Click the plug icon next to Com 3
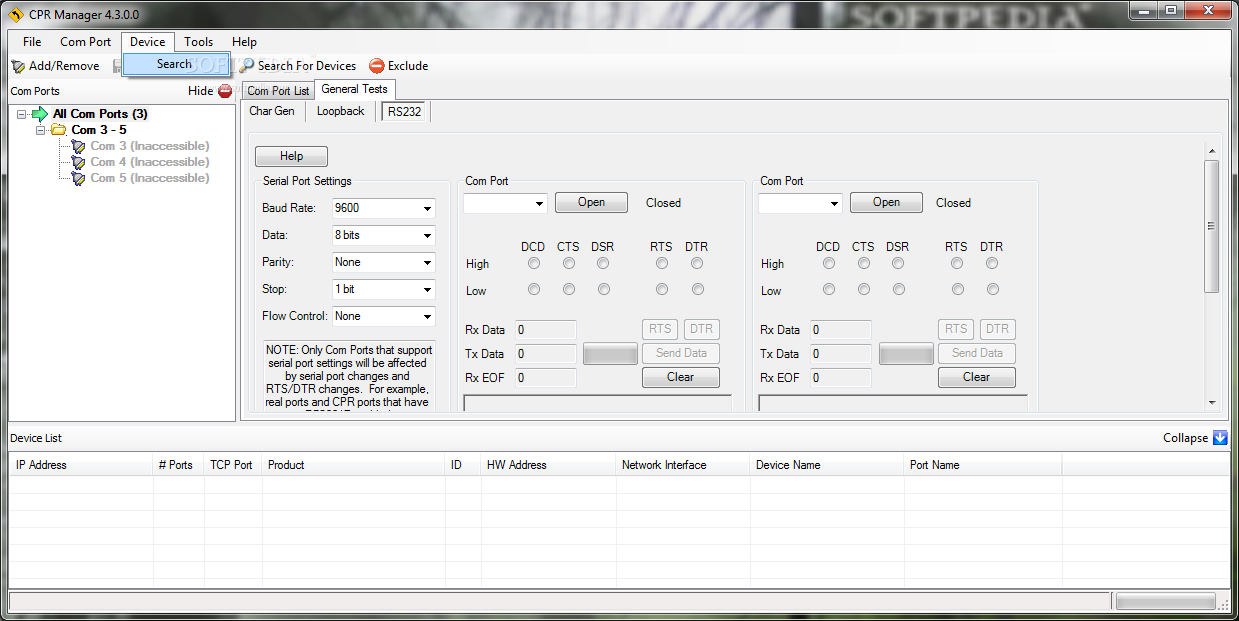1239x621 pixels. pyautogui.click(x=79, y=146)
